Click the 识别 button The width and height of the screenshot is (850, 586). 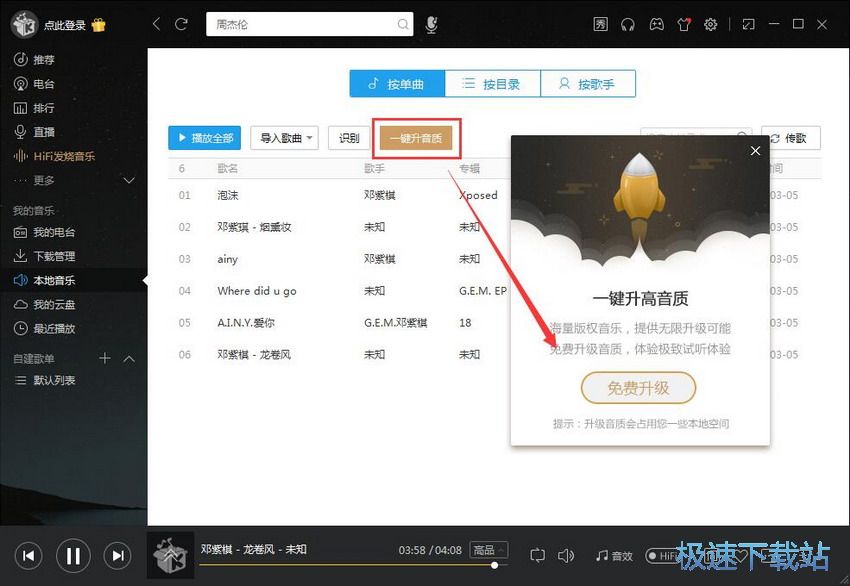(349, 138)
